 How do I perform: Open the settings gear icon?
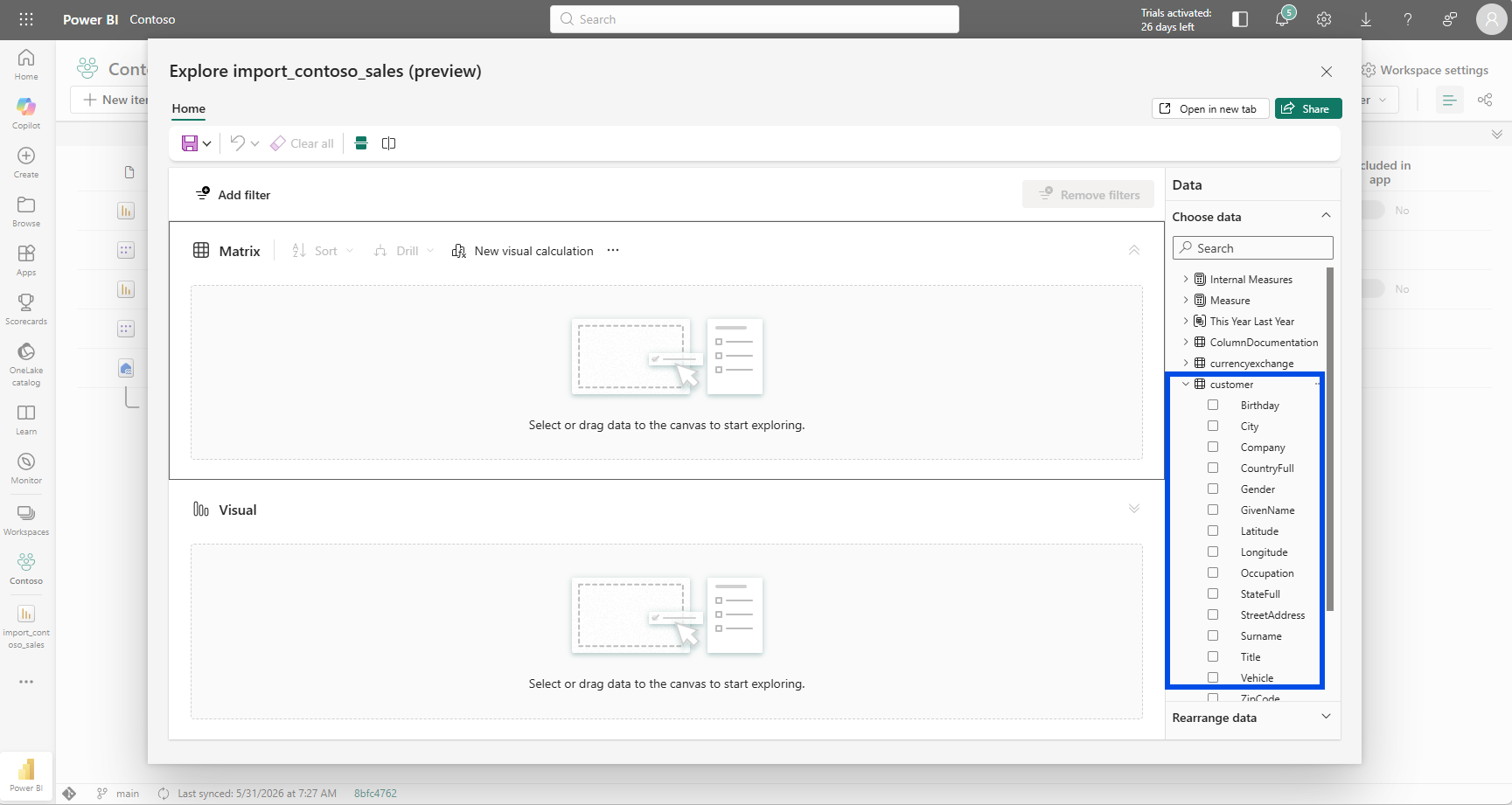[x=1324, y=19]
